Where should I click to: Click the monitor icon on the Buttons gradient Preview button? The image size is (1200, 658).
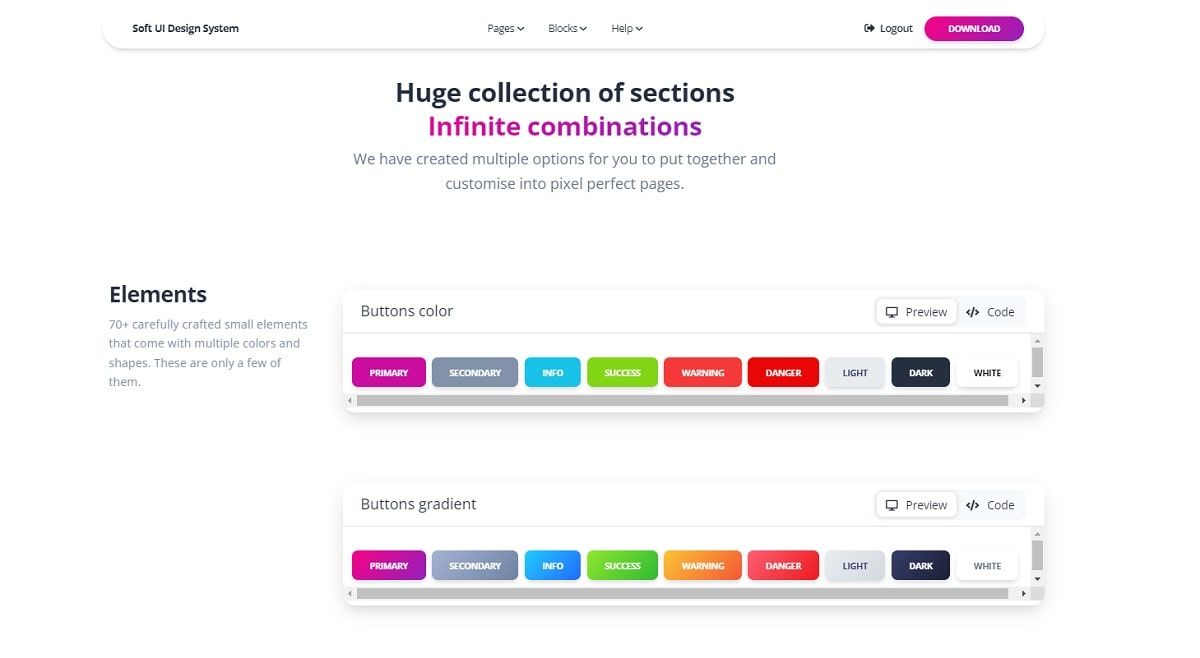click(892, 504)
